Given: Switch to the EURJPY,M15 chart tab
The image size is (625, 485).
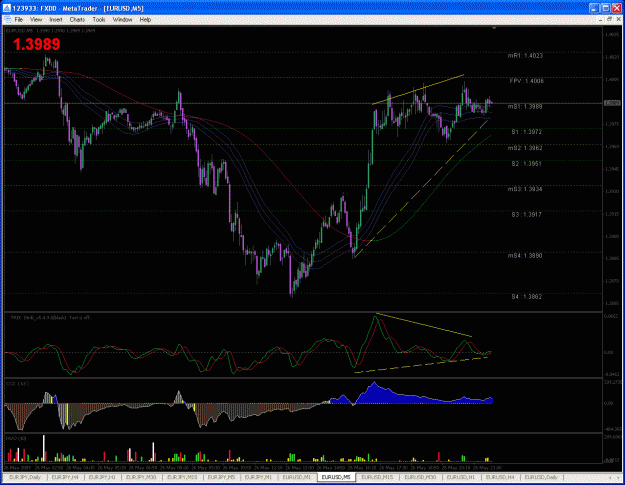Looking at the screenshot, I should 182,477.
